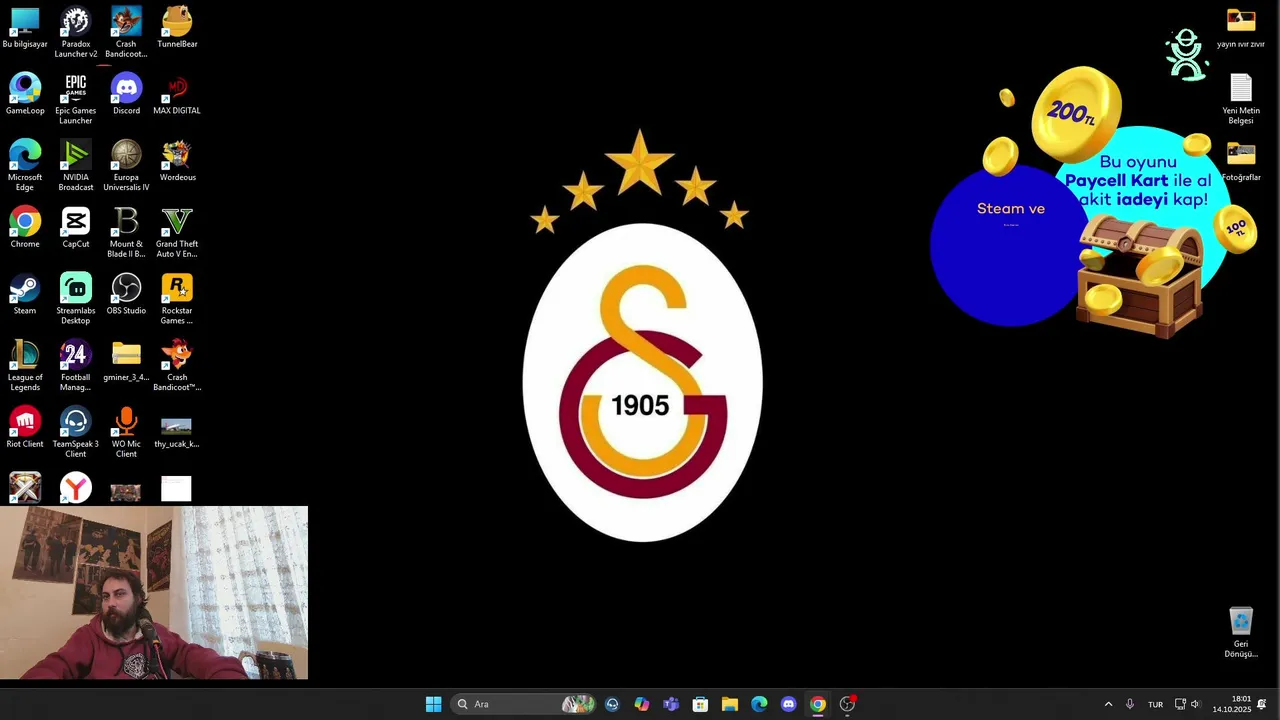Open the crossed-swords game shortcut

point(25,488)
